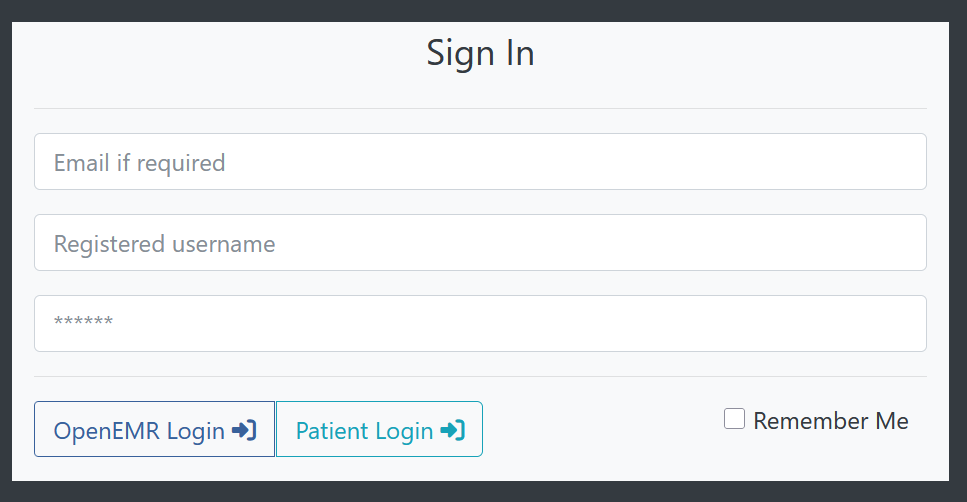The image size is (967, 502).
Task: Enable the Remember Me option
Action: point(734,419)
